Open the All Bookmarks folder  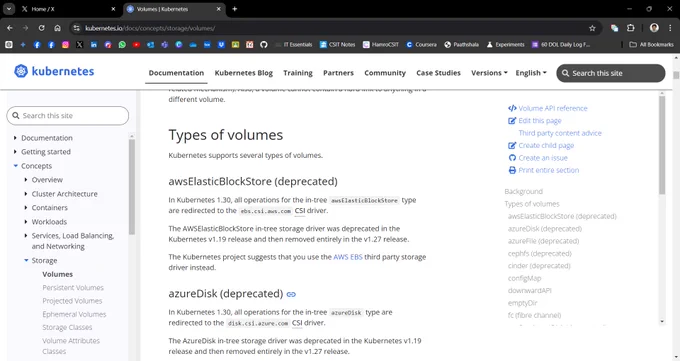tap(652, 45)
